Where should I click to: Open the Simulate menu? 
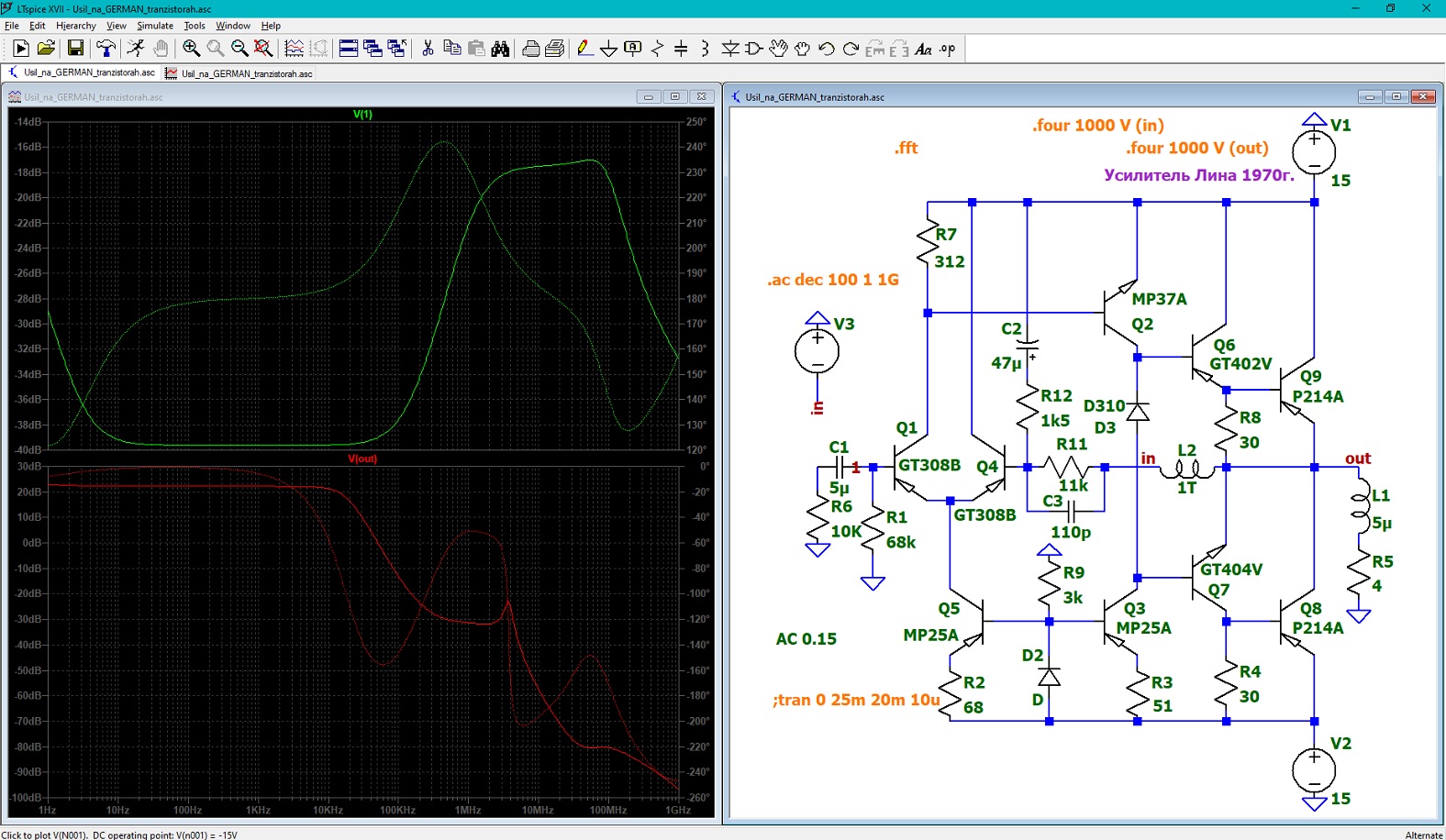155,26
